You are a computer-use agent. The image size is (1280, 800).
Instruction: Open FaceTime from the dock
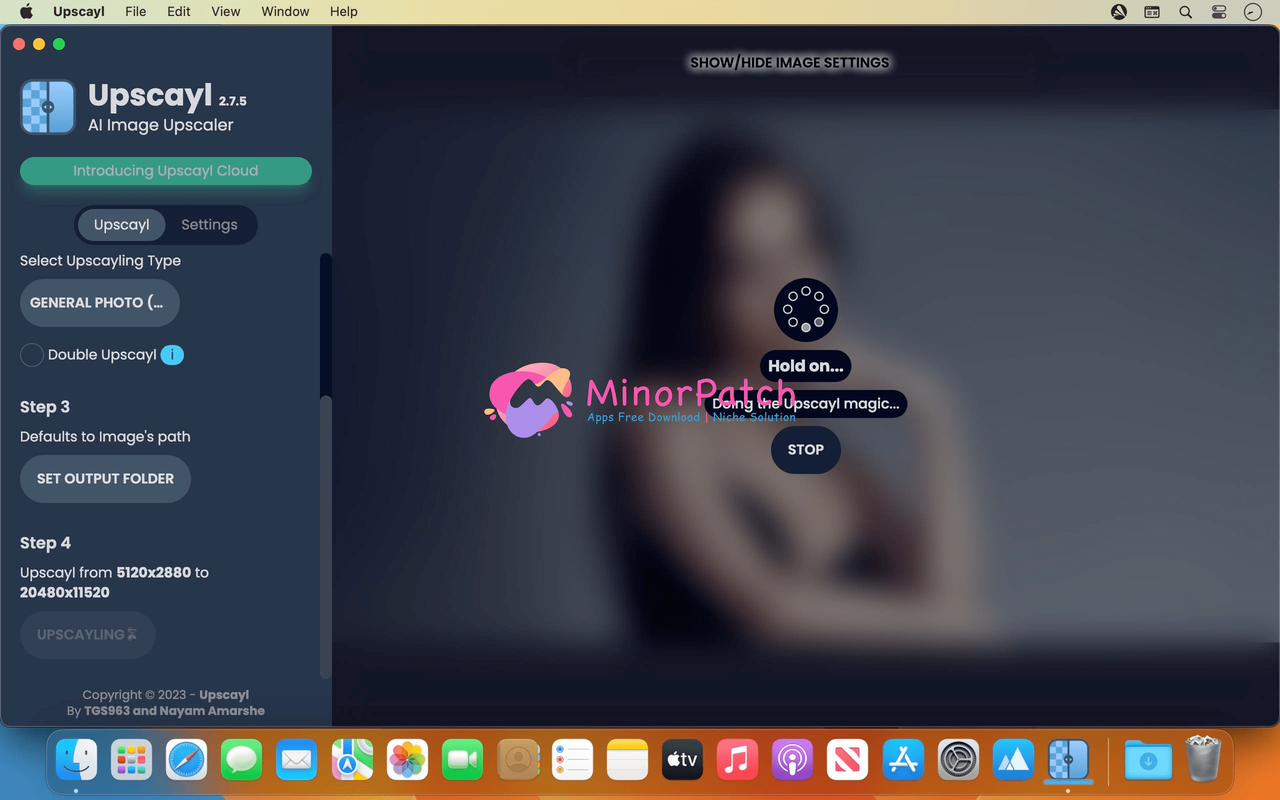coord(462,760)
